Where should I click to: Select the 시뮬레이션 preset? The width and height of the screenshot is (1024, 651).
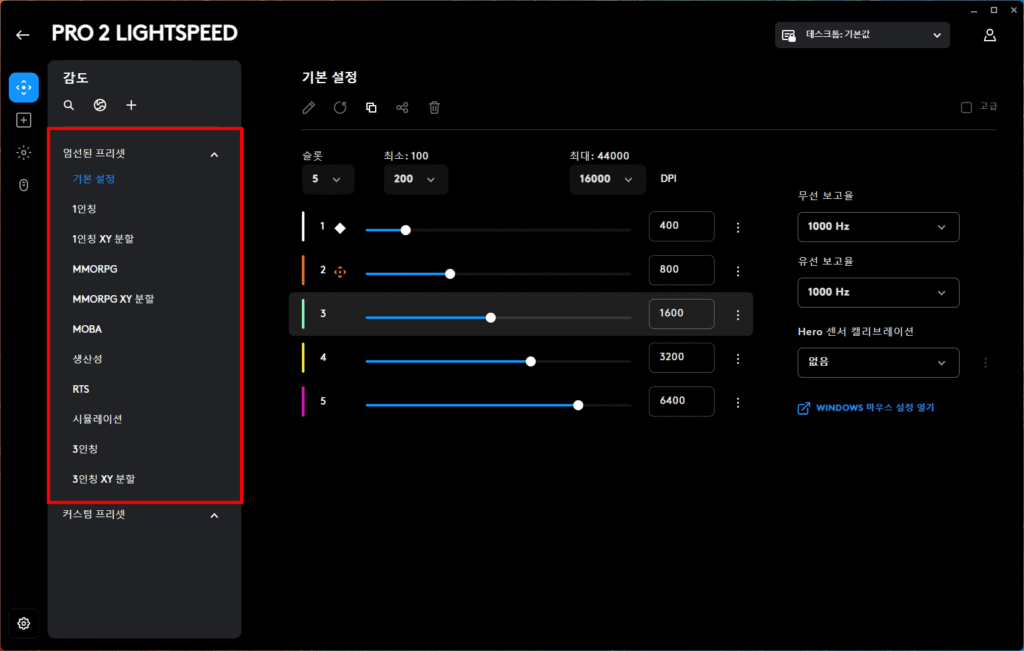click(x=97, y=419)
